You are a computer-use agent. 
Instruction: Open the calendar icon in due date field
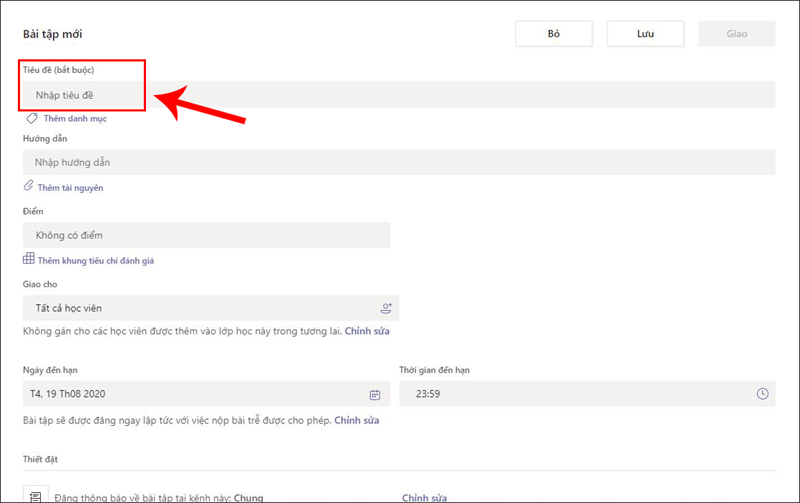point(375,394)
